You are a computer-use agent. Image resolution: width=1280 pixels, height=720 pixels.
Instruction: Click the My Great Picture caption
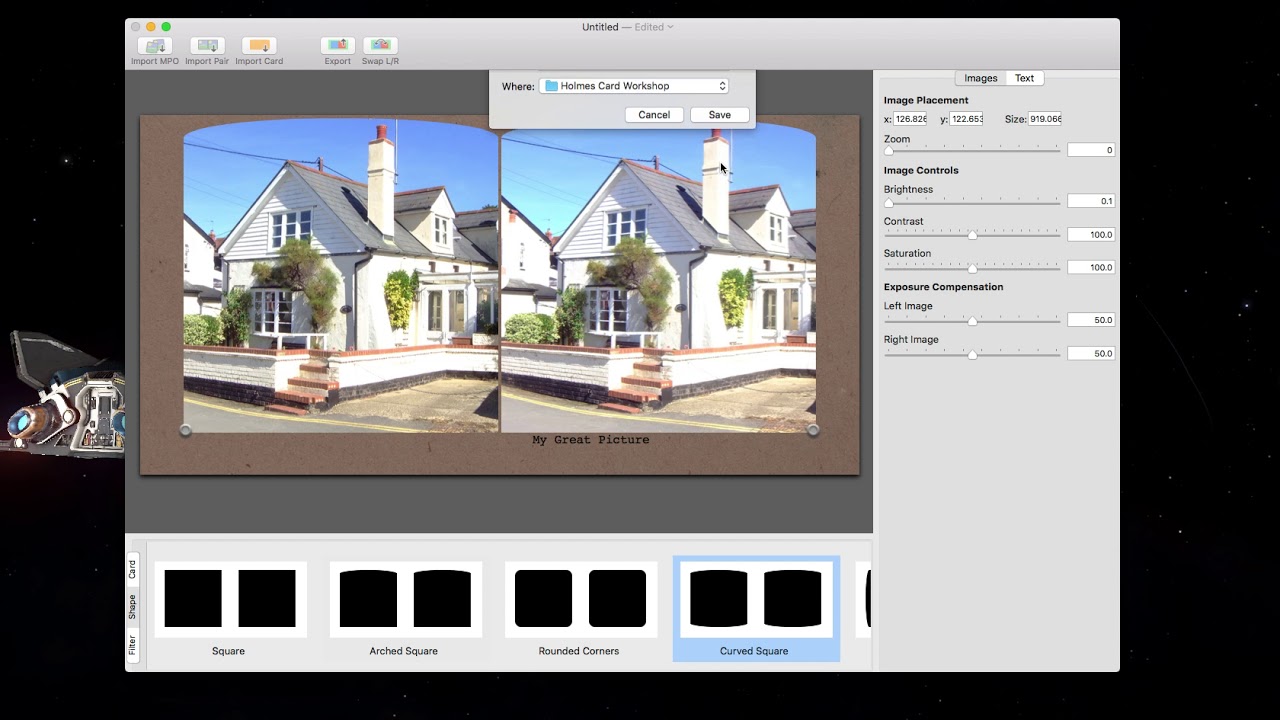tap(591, 440)
